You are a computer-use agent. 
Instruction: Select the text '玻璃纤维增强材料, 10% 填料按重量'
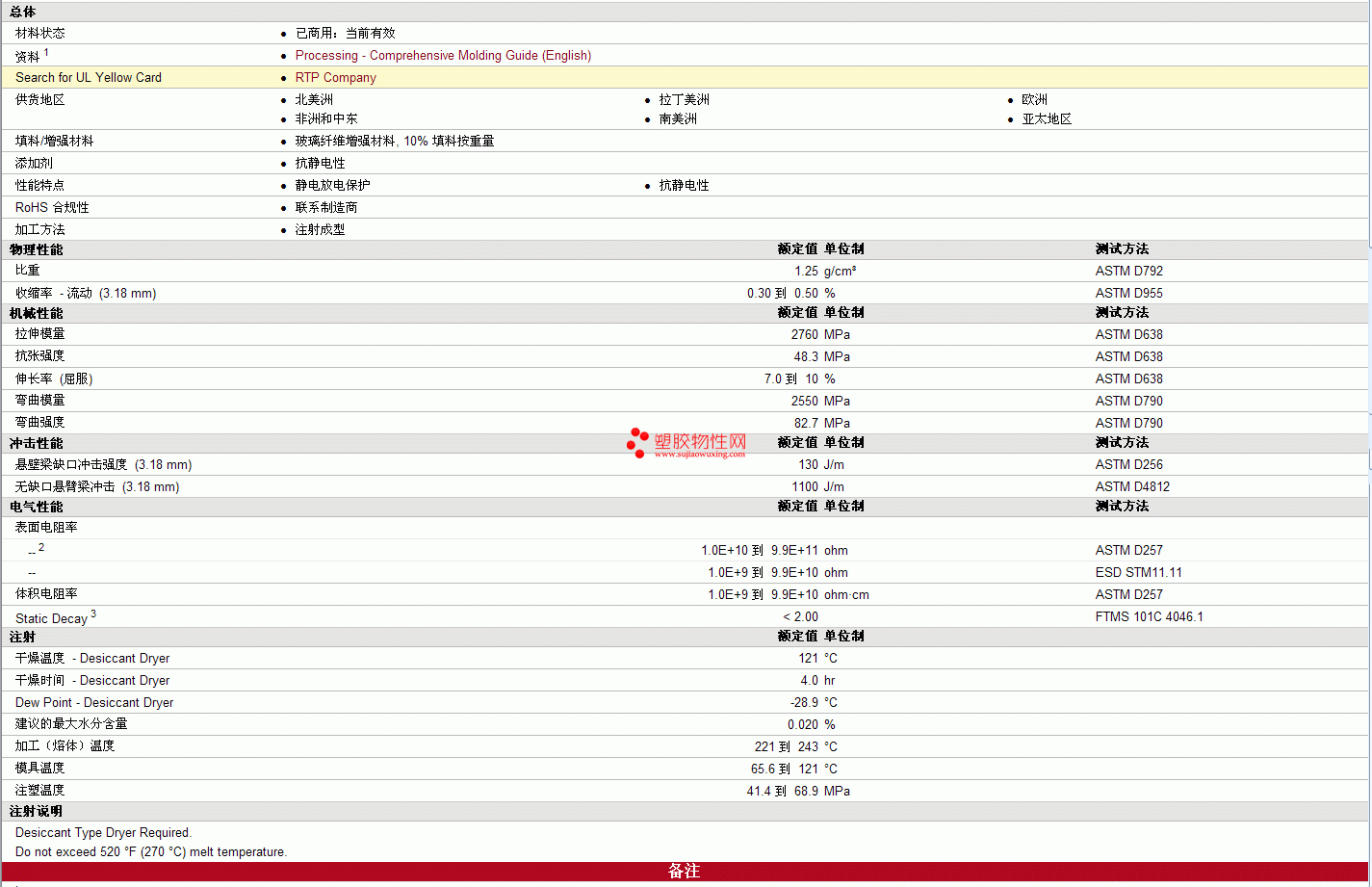pyautogui.click(x=395, y=142)
